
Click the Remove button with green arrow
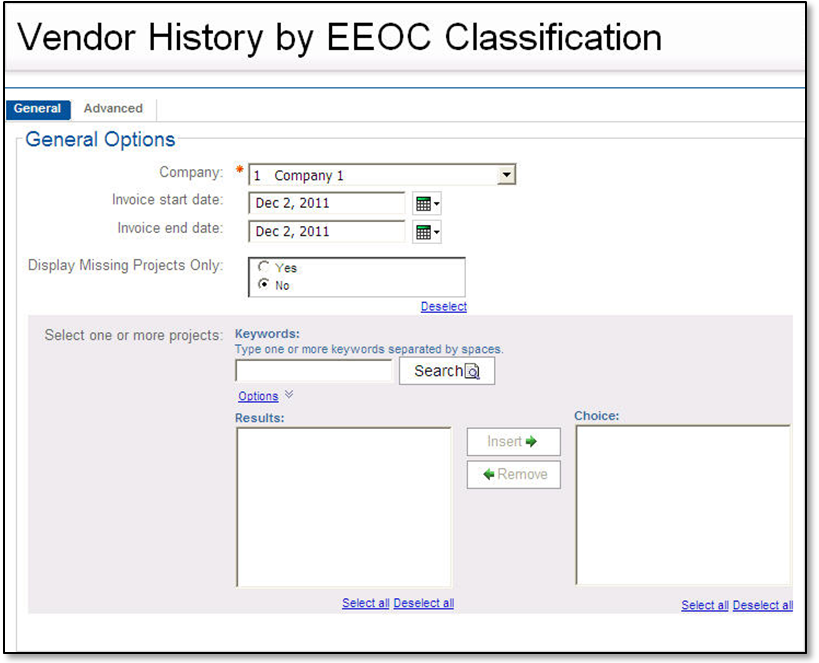point(513,475)
